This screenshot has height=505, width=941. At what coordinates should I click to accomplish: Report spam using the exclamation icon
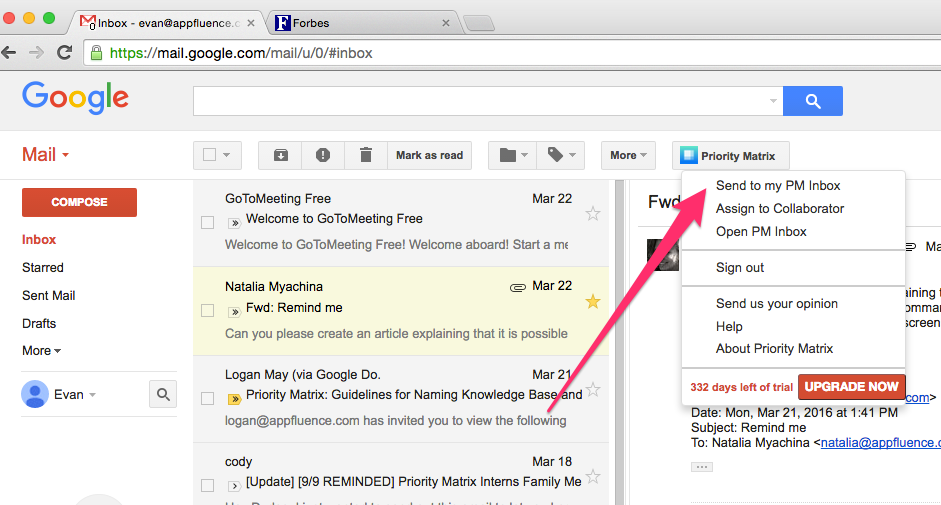[323, 156]
